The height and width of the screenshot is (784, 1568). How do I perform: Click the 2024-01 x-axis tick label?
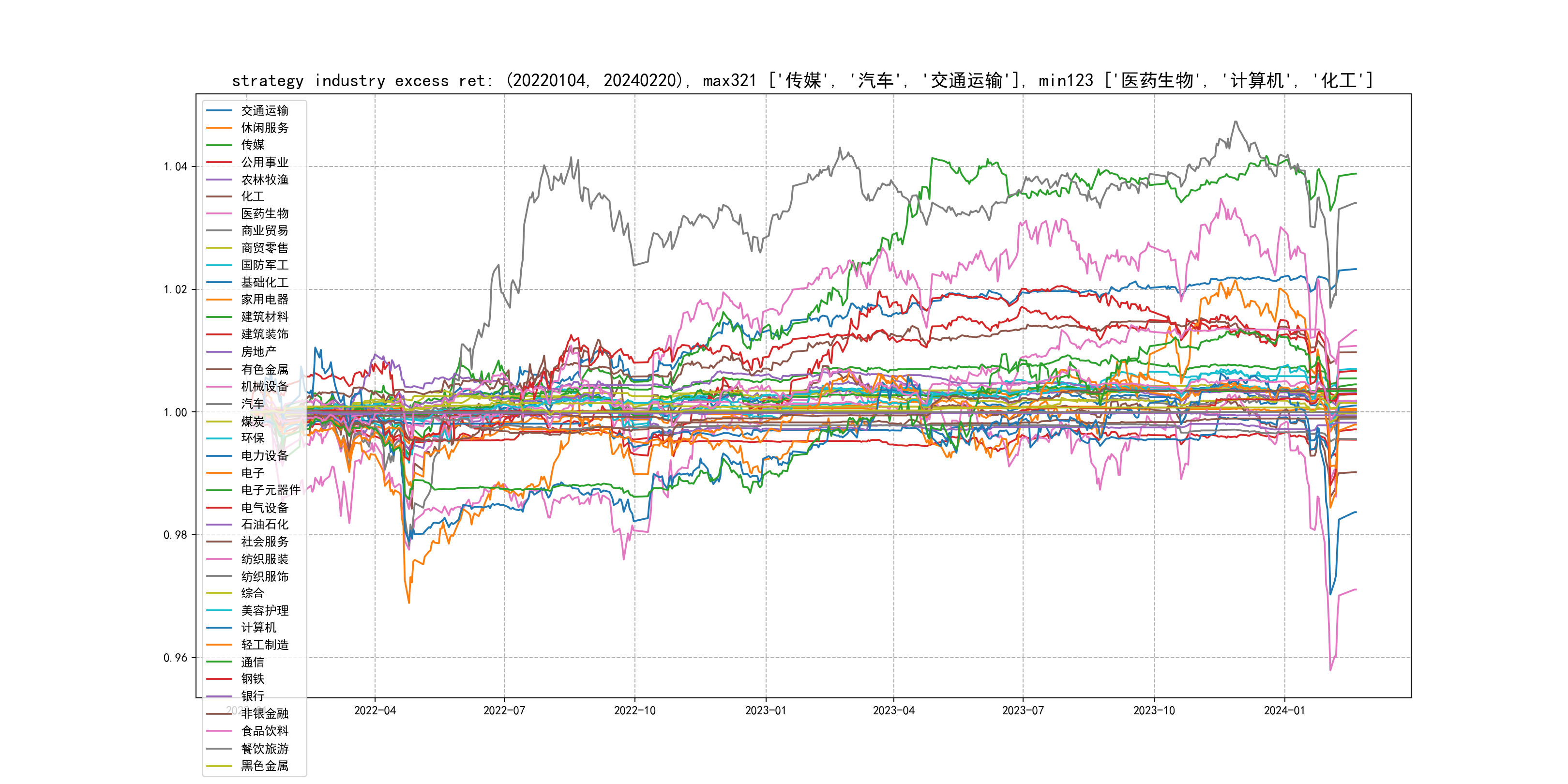pyautogui.click(x=1284, y=711)
